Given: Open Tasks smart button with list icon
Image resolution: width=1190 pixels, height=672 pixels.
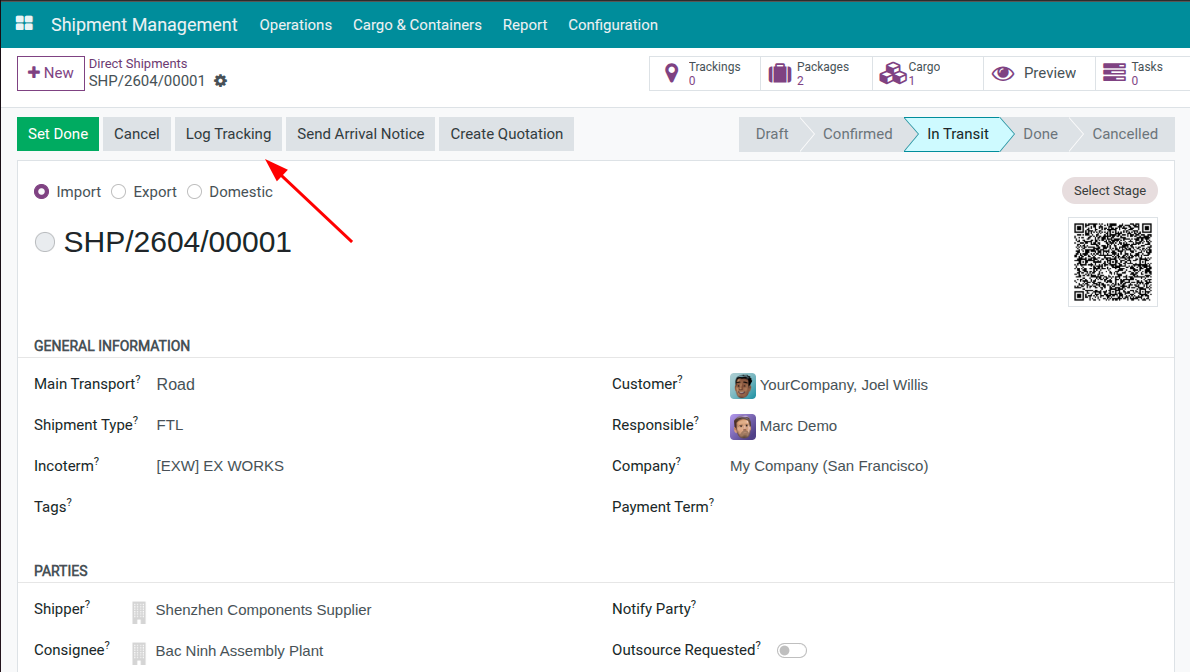Looking at the screenshot, I should coord(1113,73).
